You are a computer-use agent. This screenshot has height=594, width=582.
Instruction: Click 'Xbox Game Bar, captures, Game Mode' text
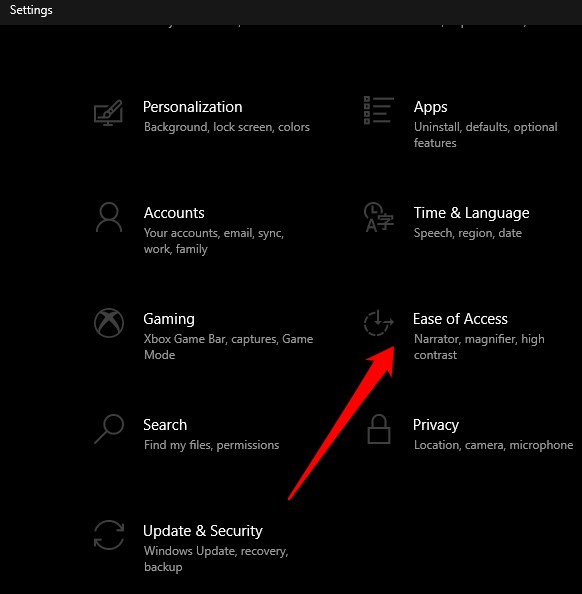tap(228, 347)
